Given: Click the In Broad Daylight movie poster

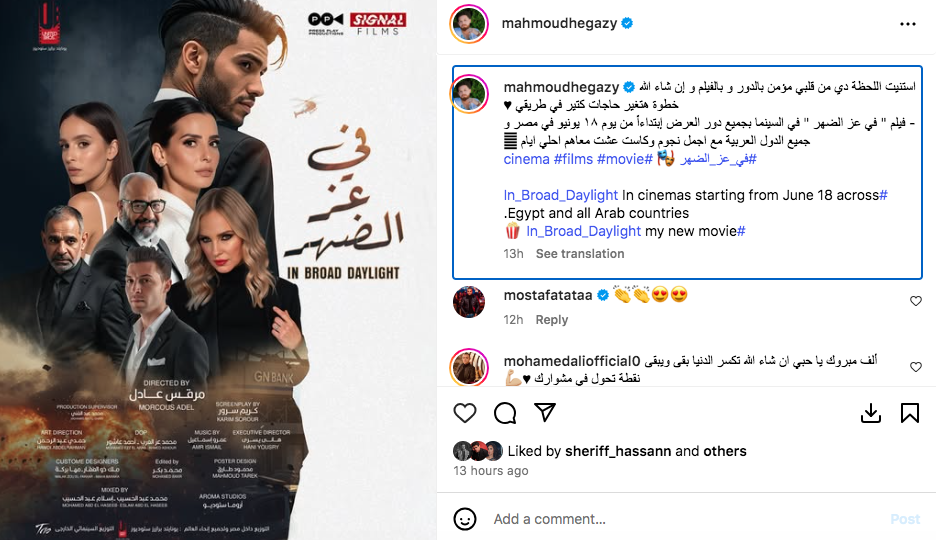Looking at the screenshot, I should tap(218, 270).
